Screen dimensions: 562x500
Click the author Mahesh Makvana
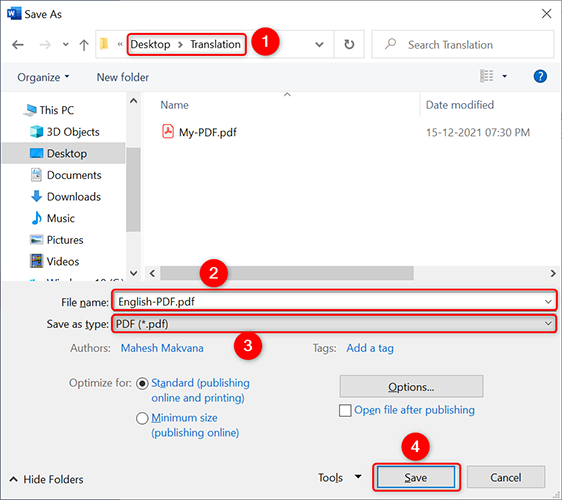[x=162, y=348]
